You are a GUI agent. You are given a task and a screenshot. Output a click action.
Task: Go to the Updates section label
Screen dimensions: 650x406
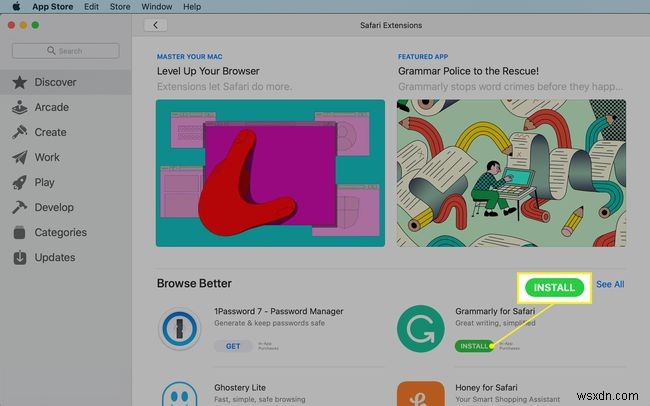(x=55, y=257)
